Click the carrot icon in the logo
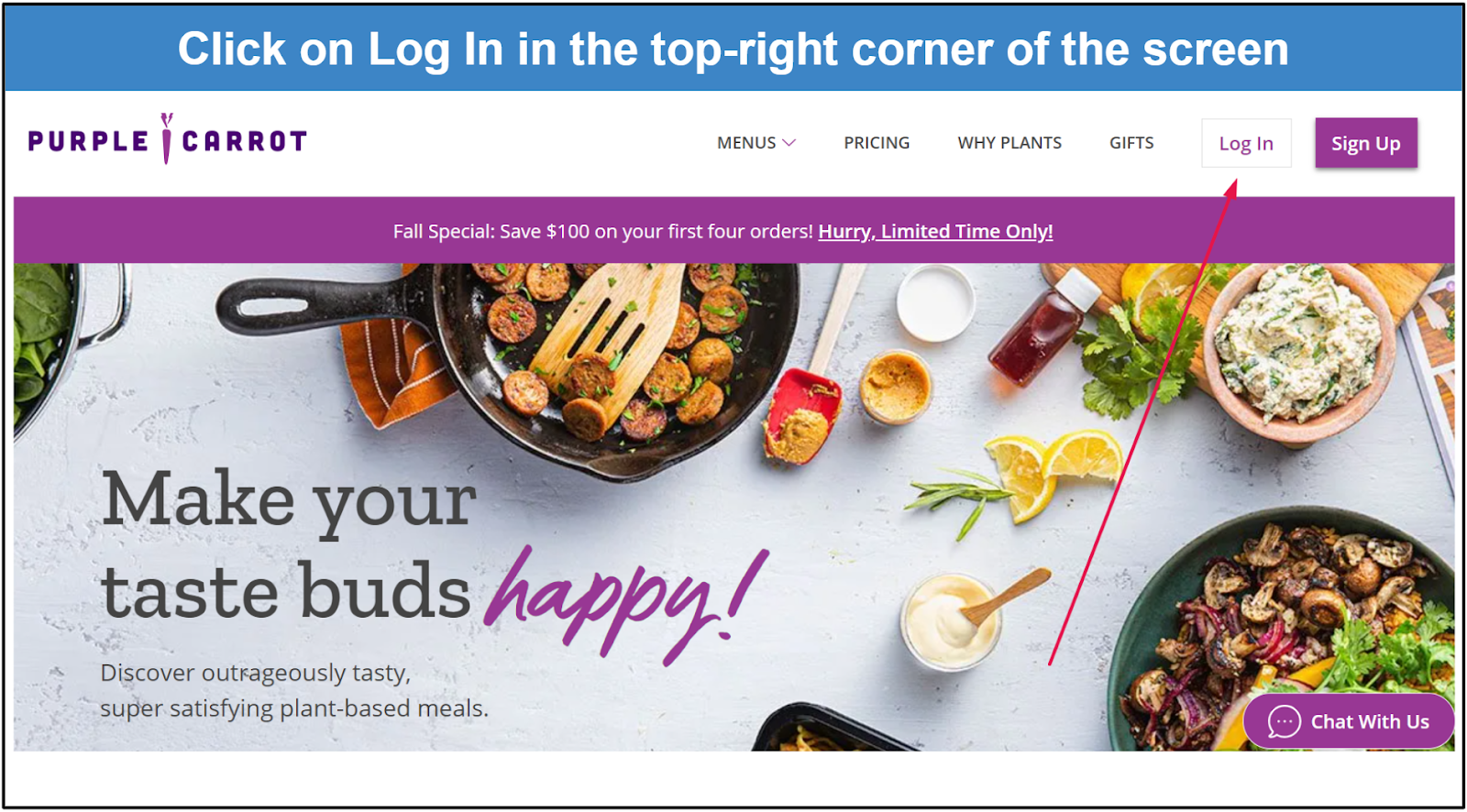Screen dimensions: 1467x812 [167, 139]
